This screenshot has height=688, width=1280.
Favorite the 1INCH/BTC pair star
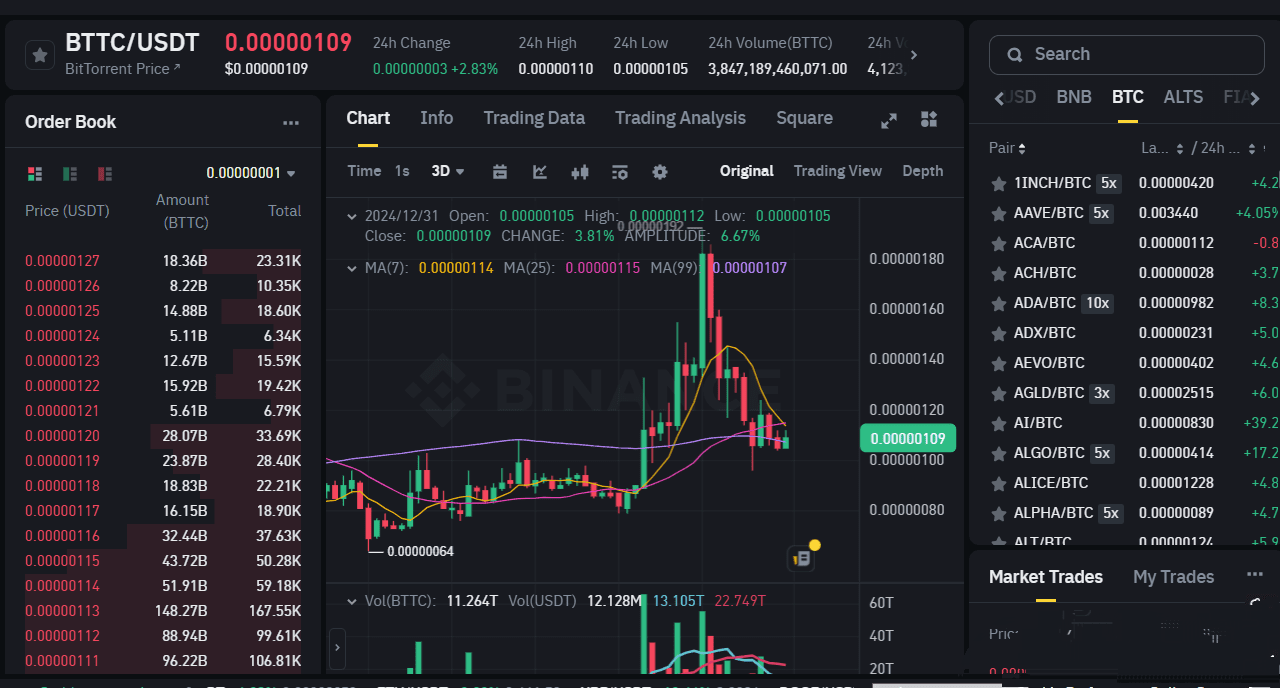[998, 184]
